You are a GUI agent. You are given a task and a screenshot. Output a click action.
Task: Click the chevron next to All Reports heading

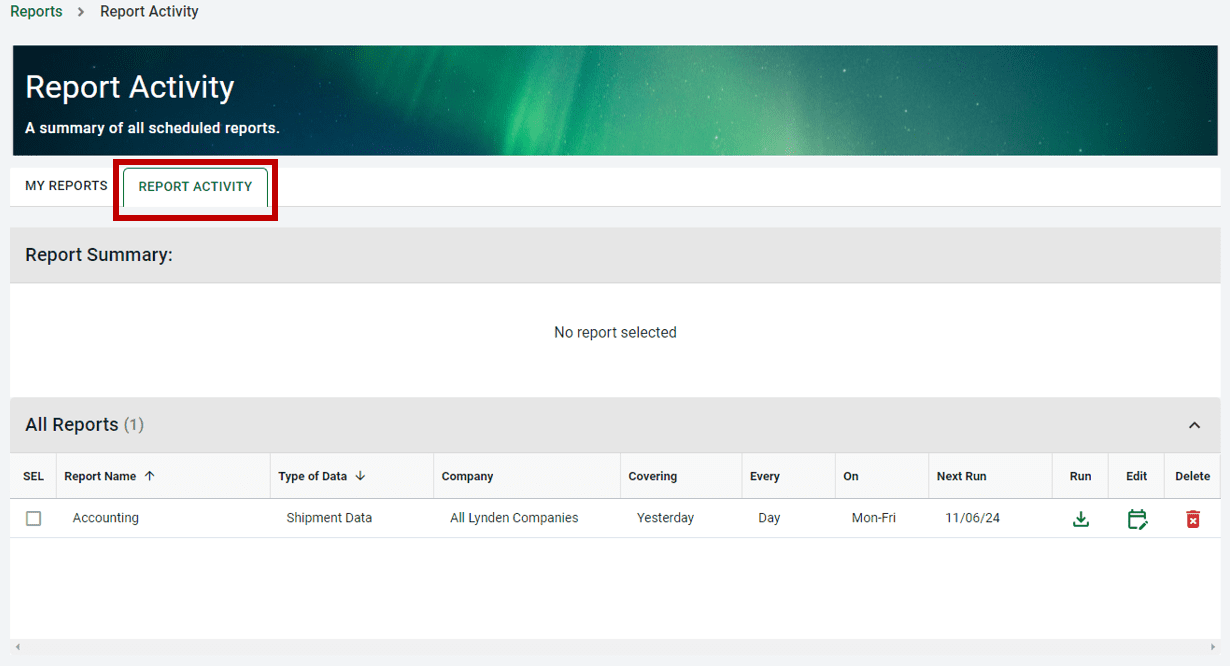click(1194, 424)
